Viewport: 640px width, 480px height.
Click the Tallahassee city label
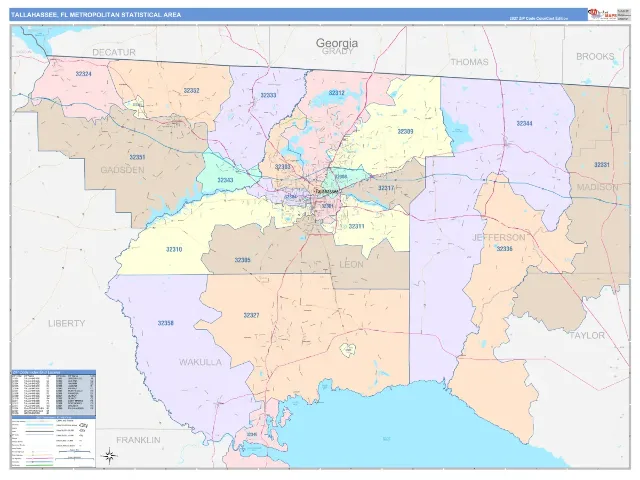[327, 191]
